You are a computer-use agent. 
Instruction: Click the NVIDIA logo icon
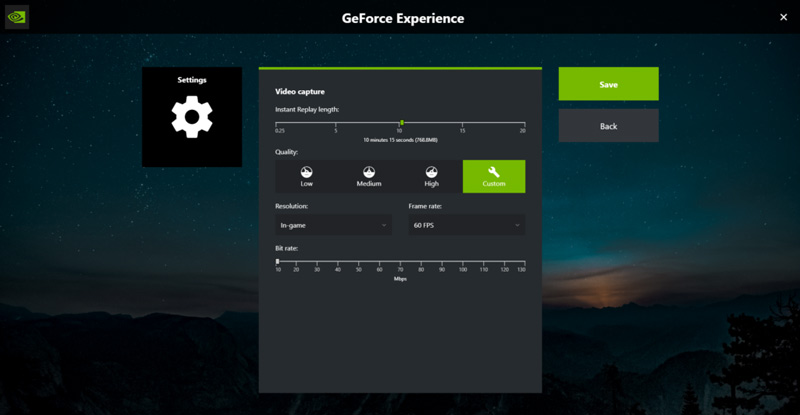click(x=17, y=17)
